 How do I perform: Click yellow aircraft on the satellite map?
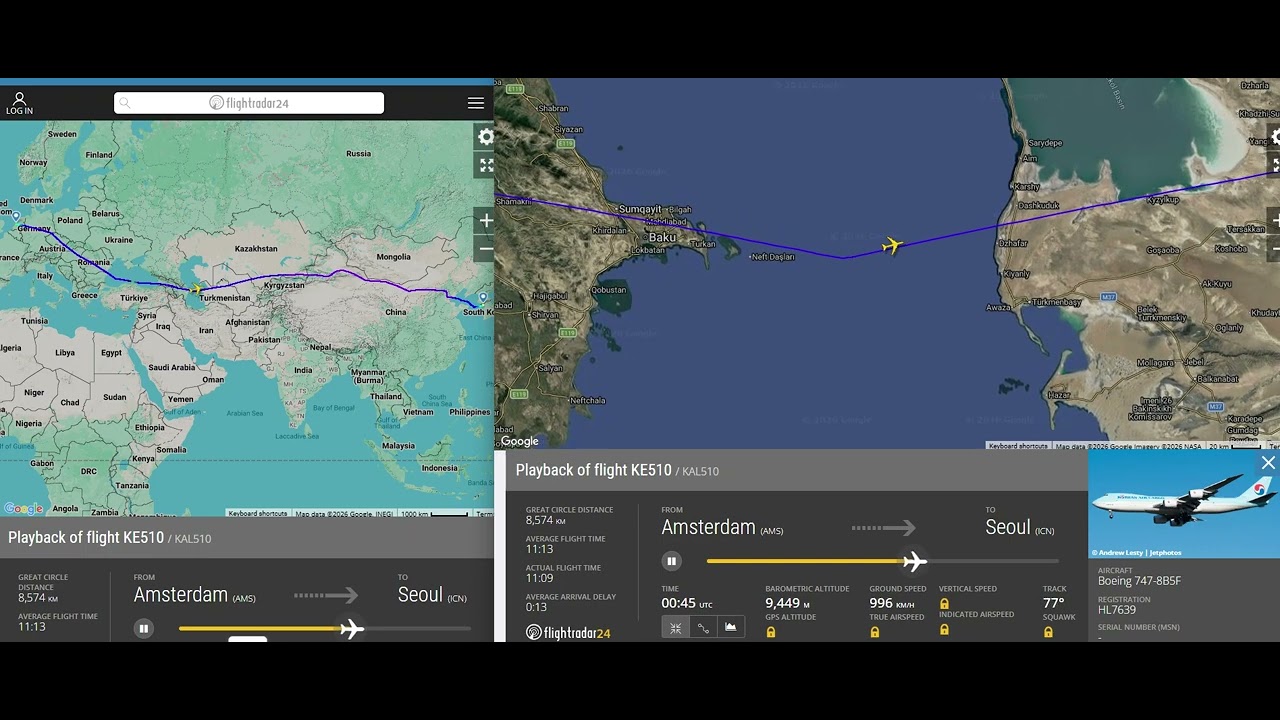(892, 245)
